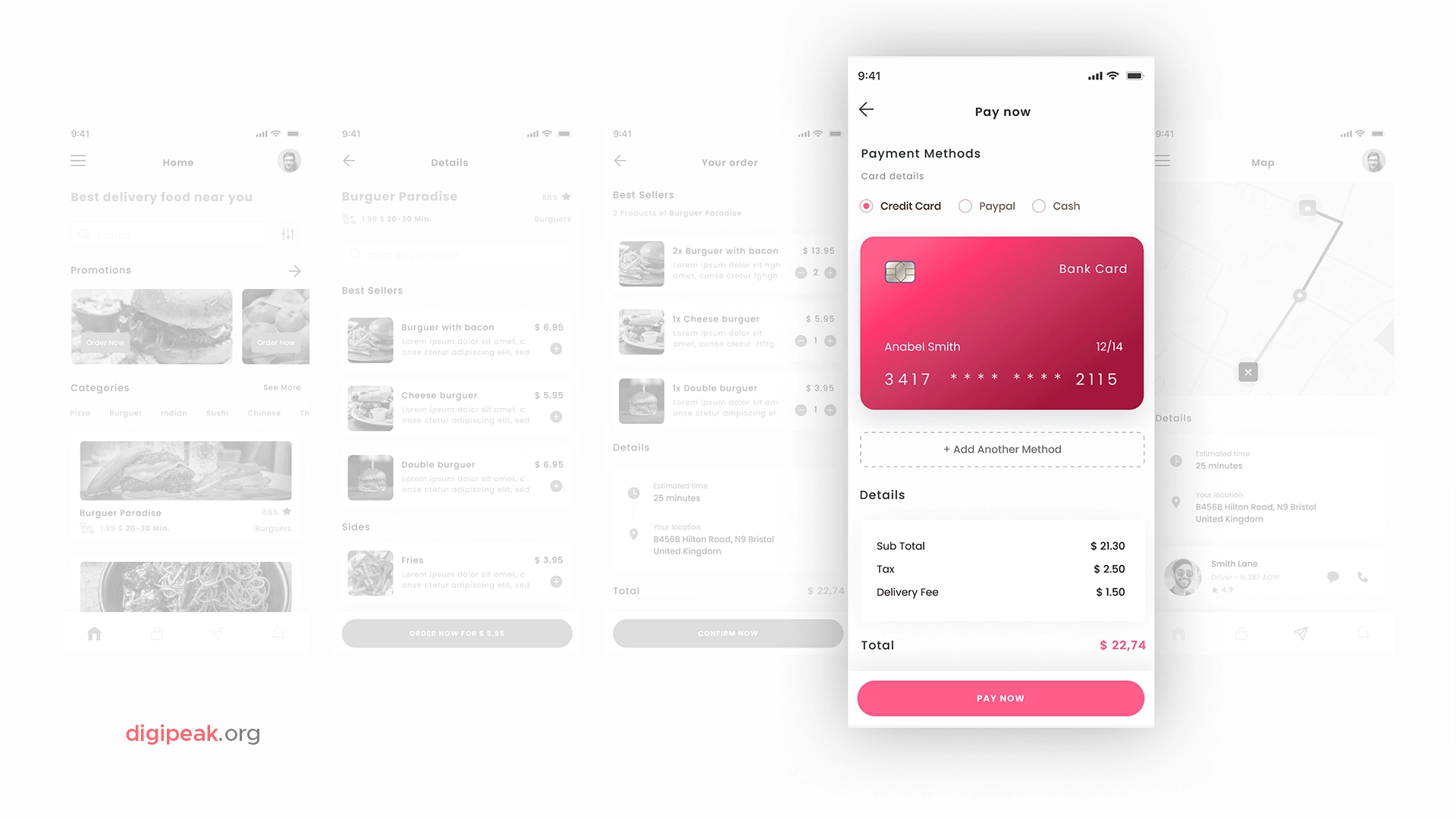1456x819 pixels.
Task: Tap the hamburger menu on Home screen
Action: pyautogui.click(x=78, y=161)
